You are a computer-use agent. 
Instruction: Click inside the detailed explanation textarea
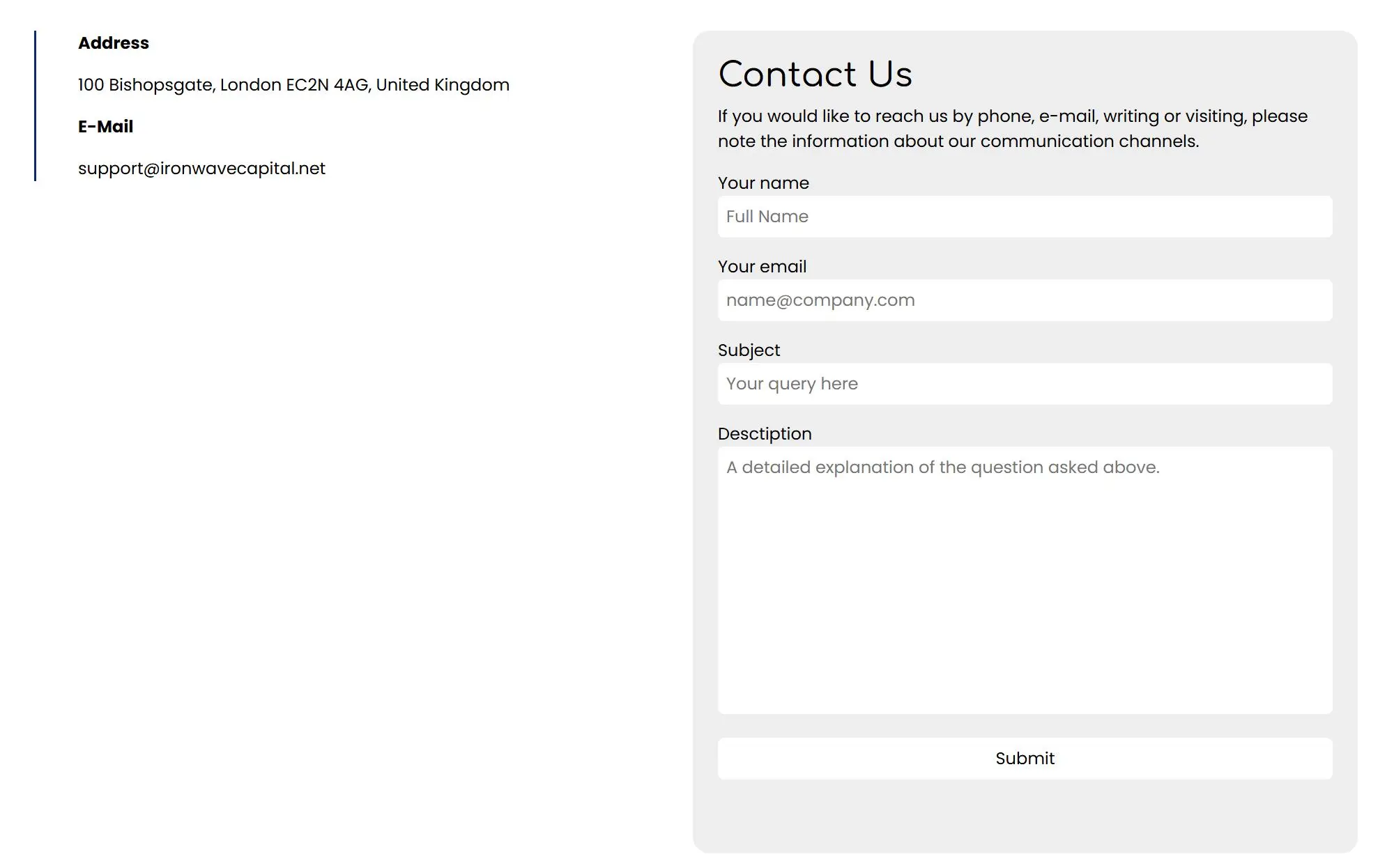click(1025, 580)
